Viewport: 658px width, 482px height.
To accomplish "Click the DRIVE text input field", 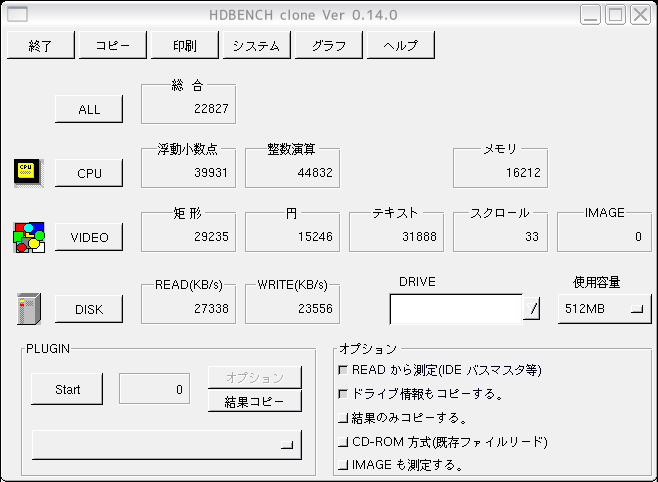I will (x=455, y=309).
